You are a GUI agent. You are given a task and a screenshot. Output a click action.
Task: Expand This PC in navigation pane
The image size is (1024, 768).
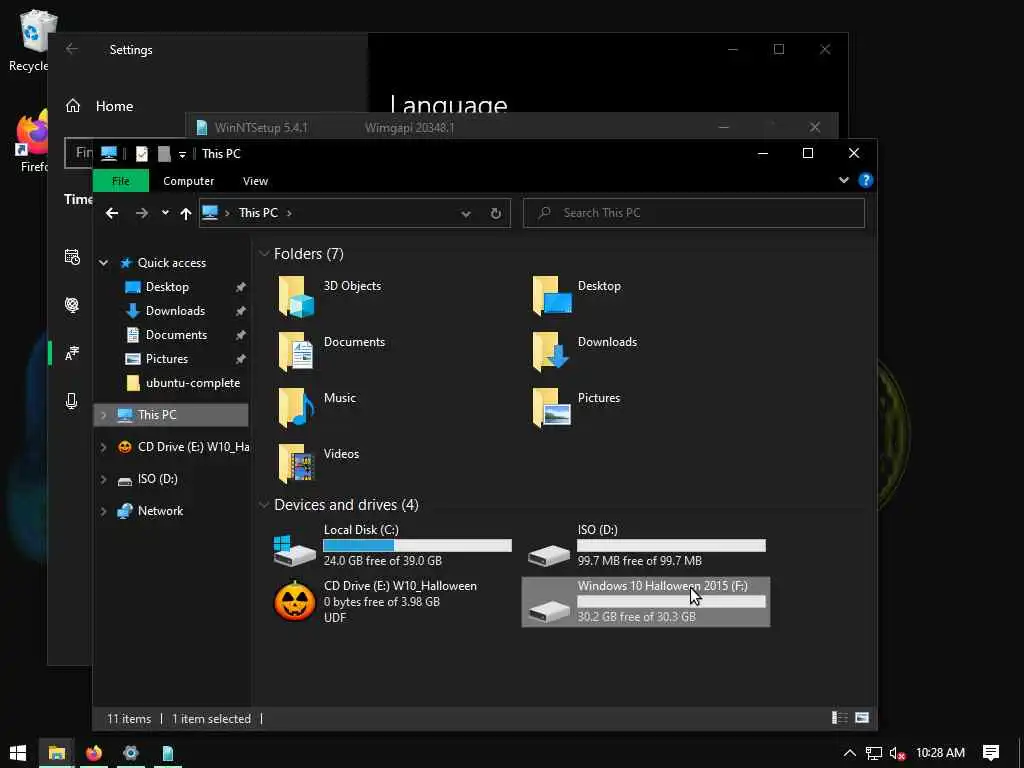point(103,415)
